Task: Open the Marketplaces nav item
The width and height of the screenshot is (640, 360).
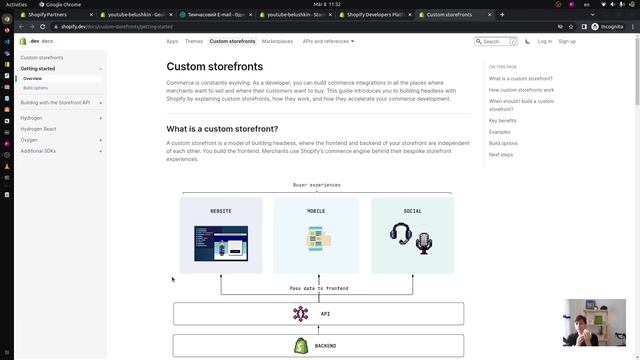Action: pos(277,41)
